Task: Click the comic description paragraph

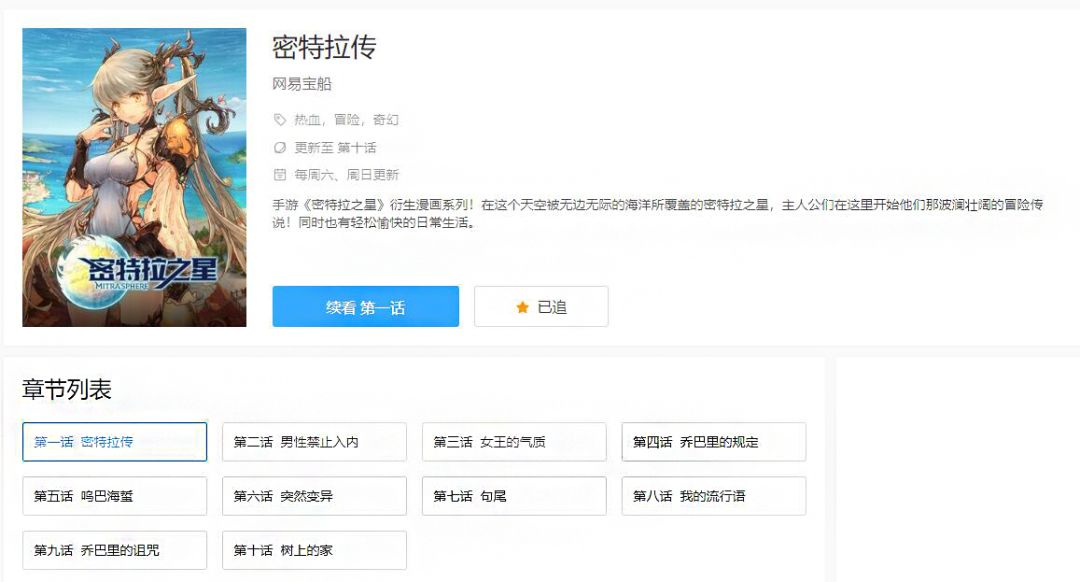Action: pyautogui.click(x=658, y=214)
